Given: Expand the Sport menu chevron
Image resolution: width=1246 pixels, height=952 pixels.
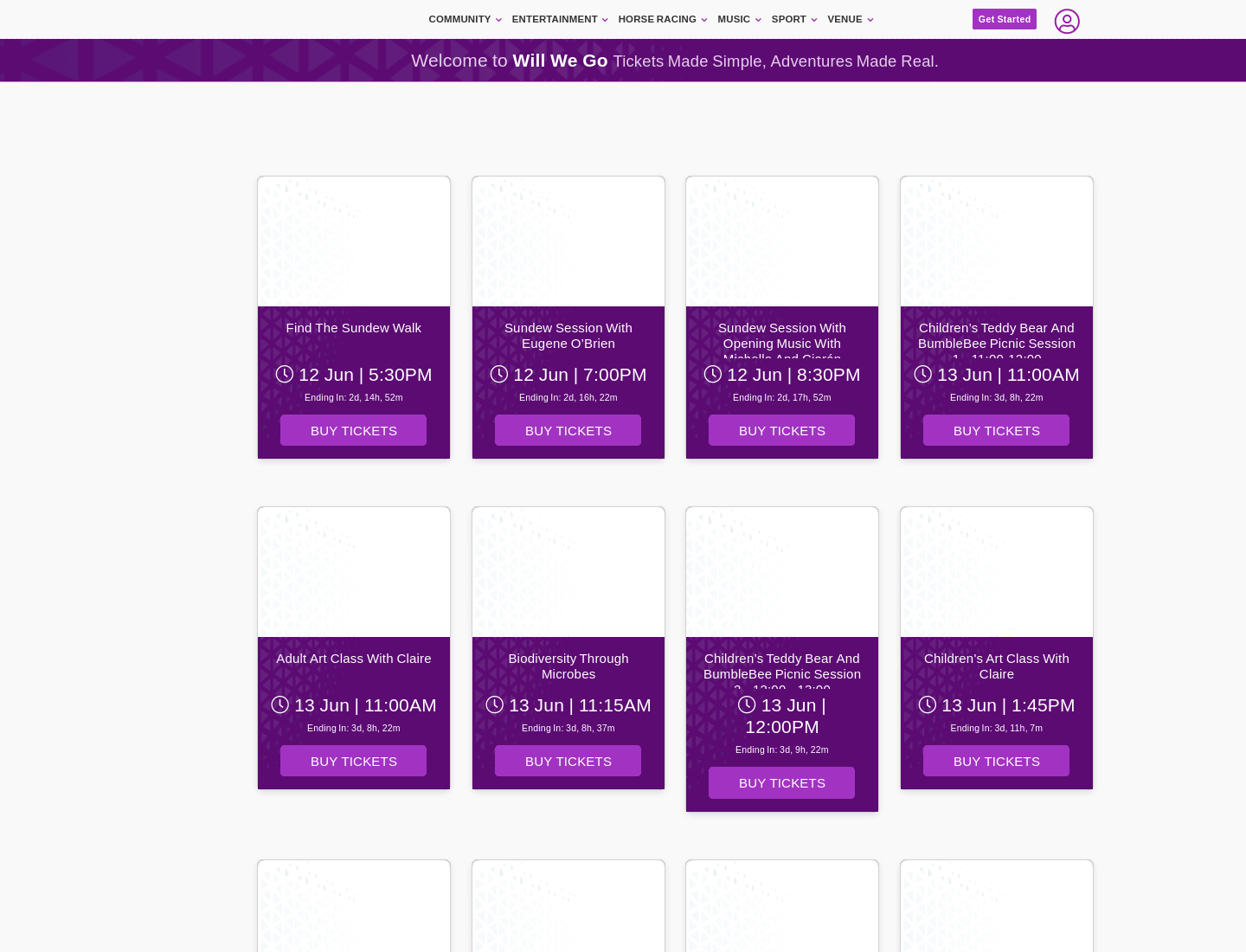Looking at the screenshot, I should (x=814, y=20).
